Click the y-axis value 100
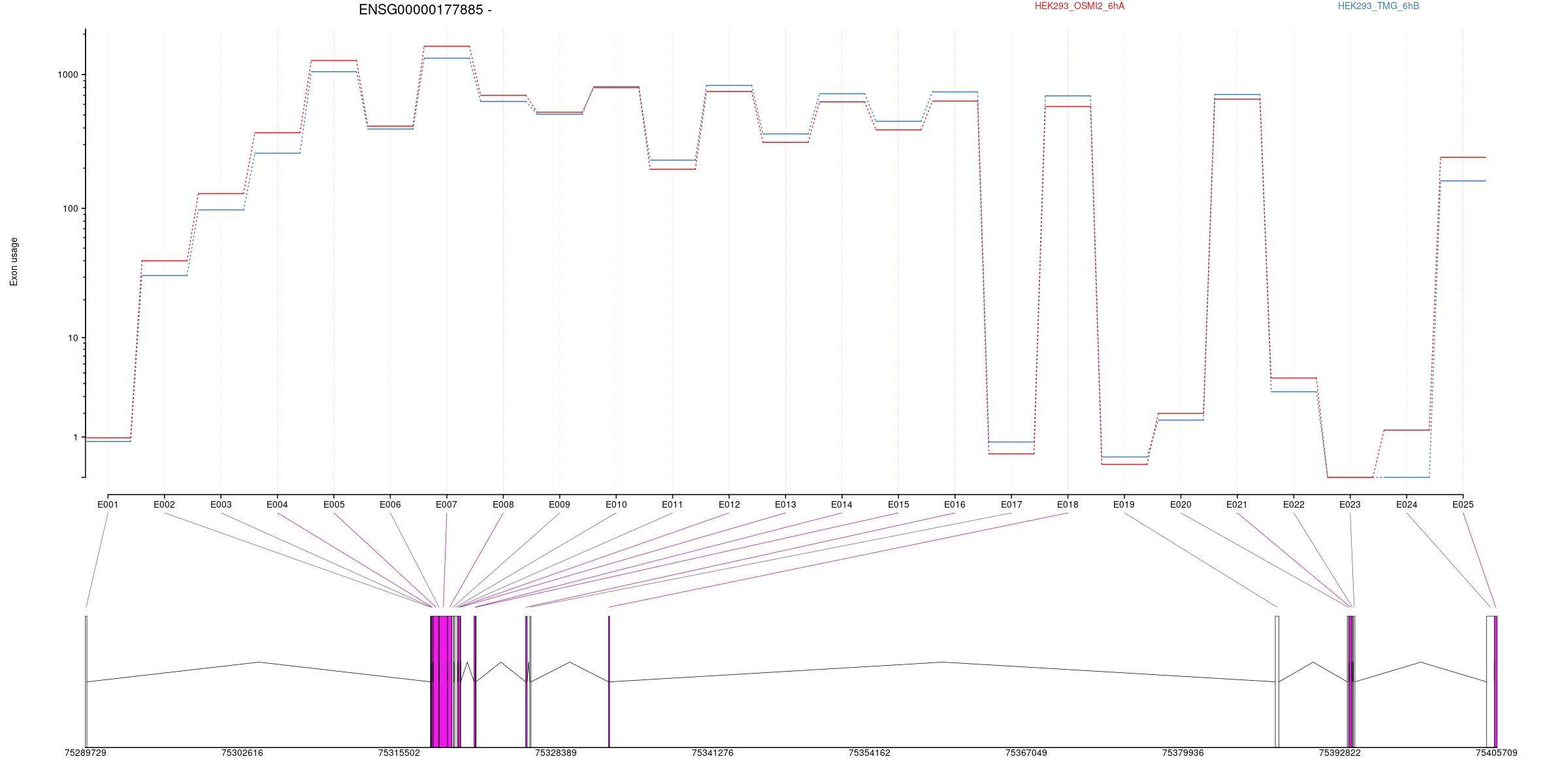1568x784 pixels. 71,208
